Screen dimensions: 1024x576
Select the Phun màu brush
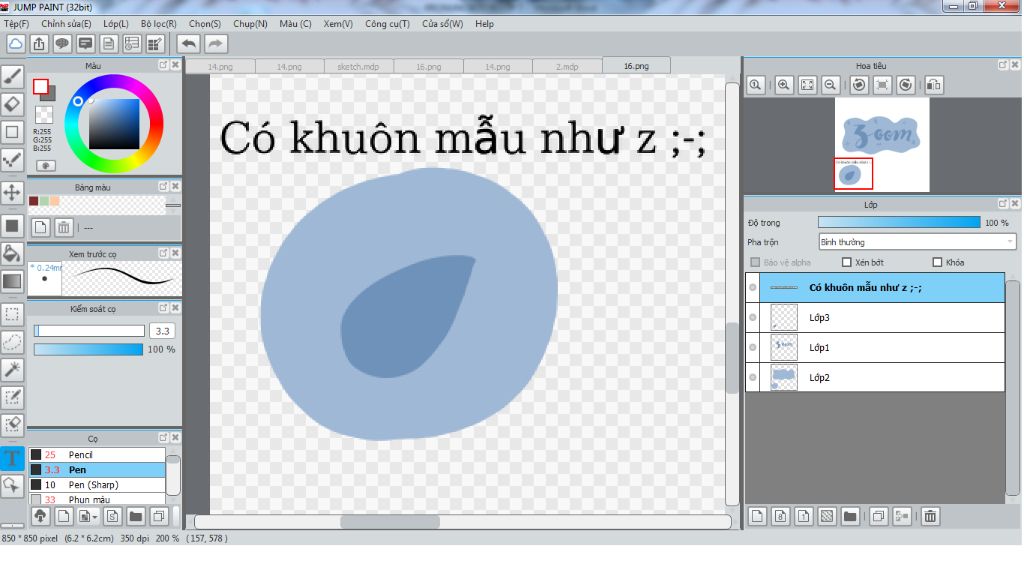coord(97,499)
